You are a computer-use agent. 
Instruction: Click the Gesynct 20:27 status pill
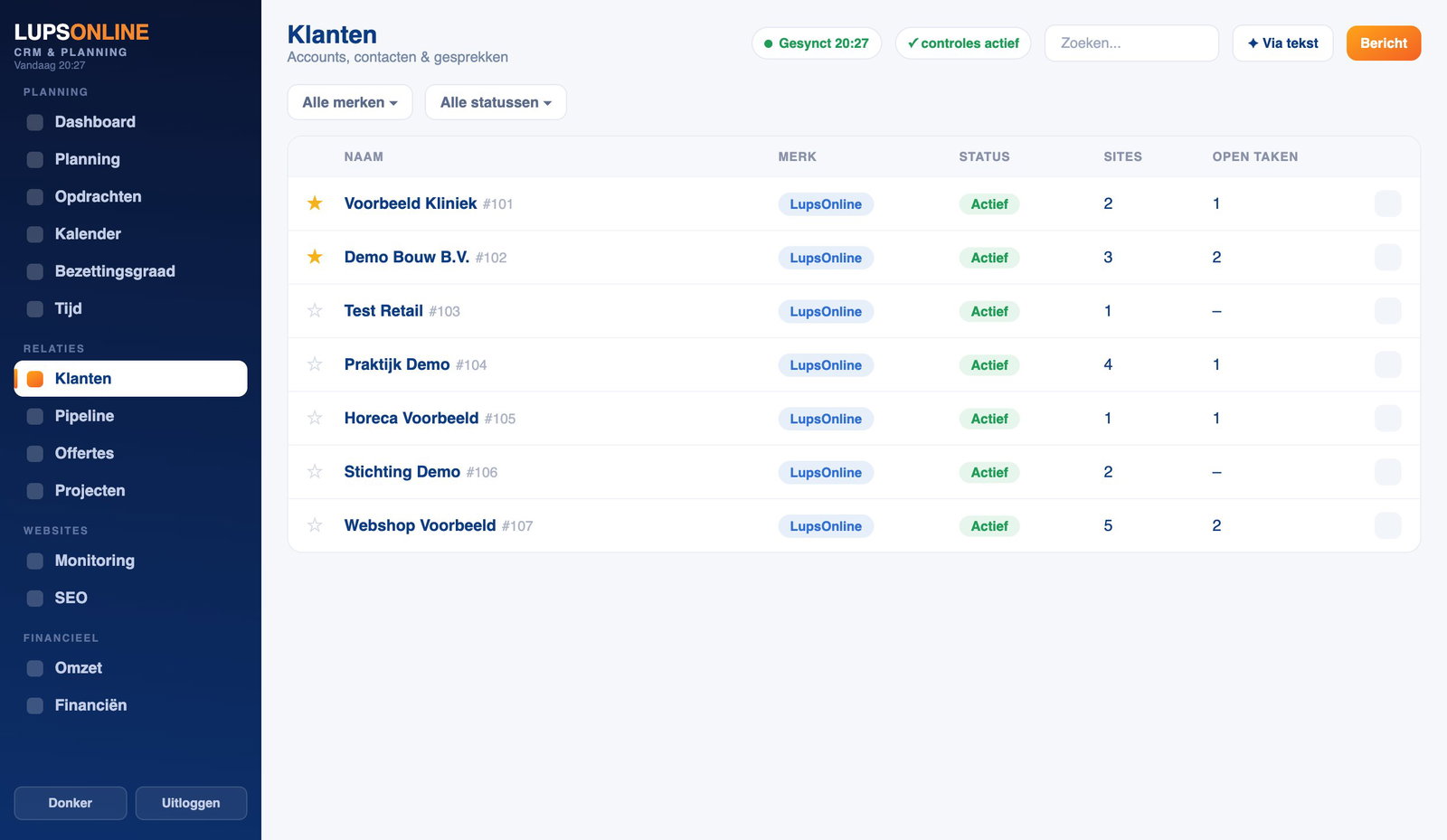(817, 43)
